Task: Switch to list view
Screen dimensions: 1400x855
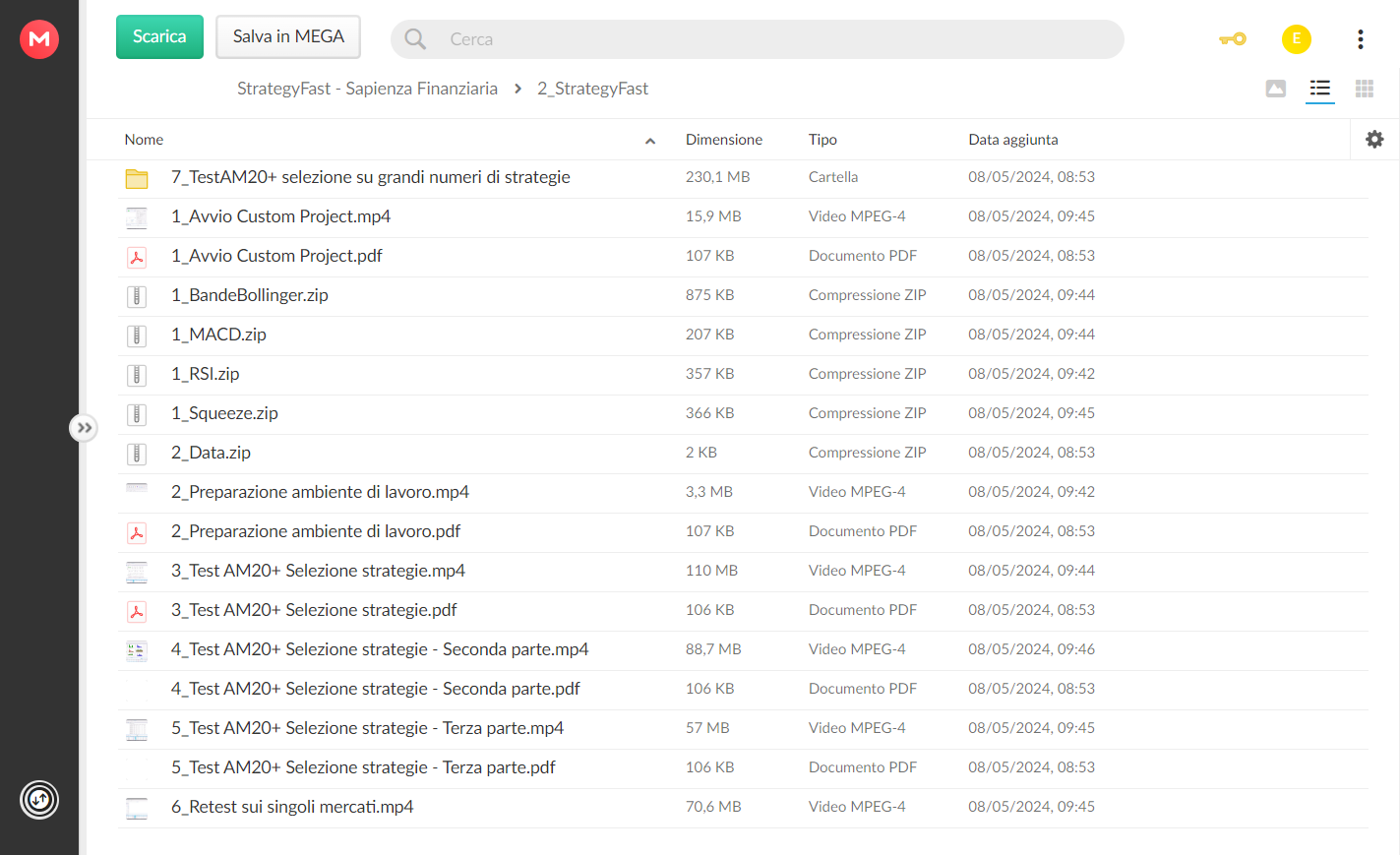Action: [x=1319, y=89]
